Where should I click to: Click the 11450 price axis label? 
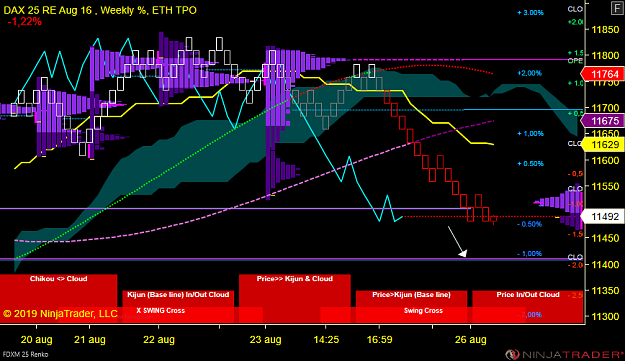point(605,238)
